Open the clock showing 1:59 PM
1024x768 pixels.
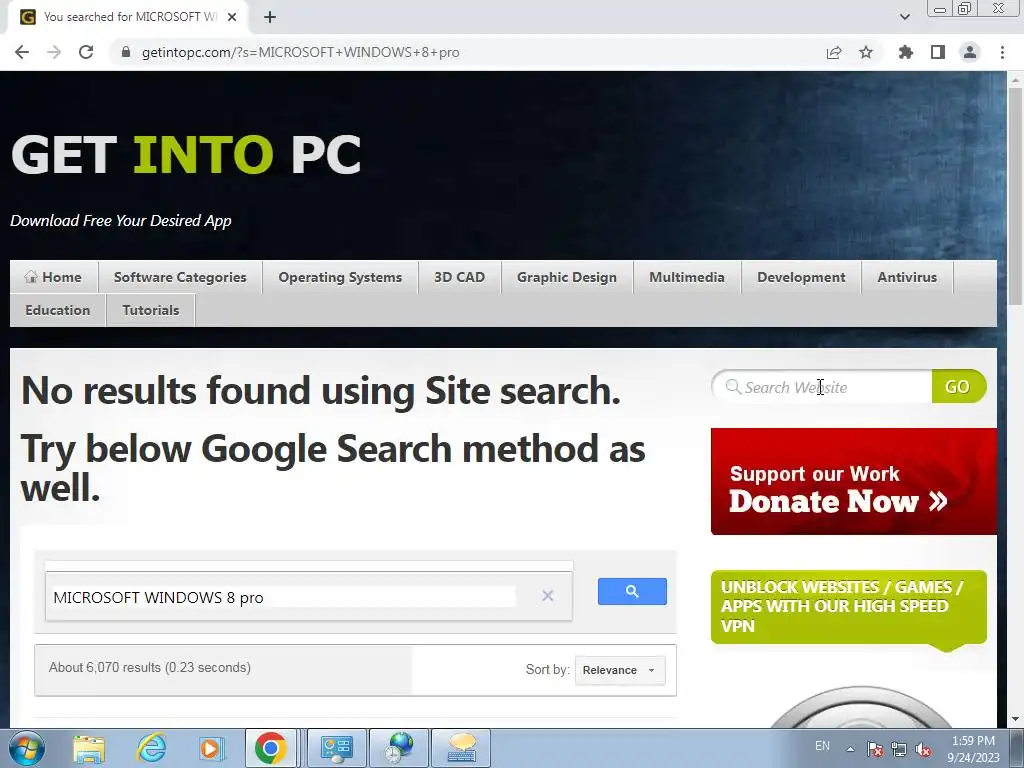974,749
